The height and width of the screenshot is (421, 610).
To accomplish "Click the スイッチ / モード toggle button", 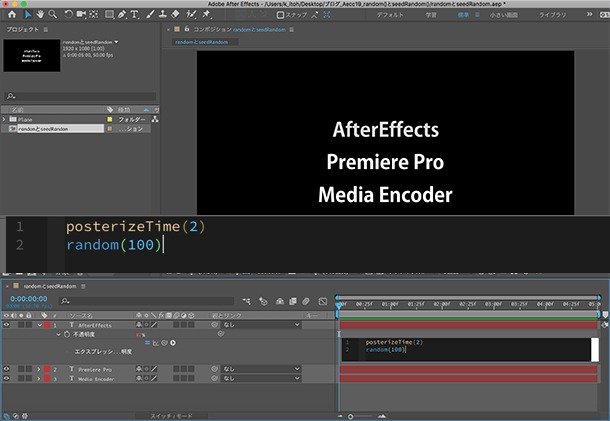I will (x=171, y=416).
